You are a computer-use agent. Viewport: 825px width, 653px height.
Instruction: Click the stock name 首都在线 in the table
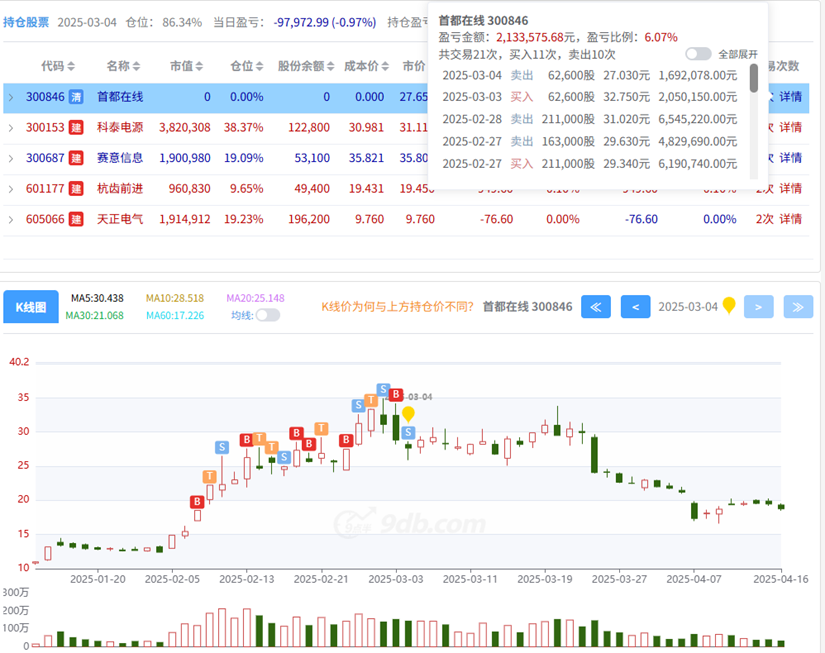tap(120, 97)
